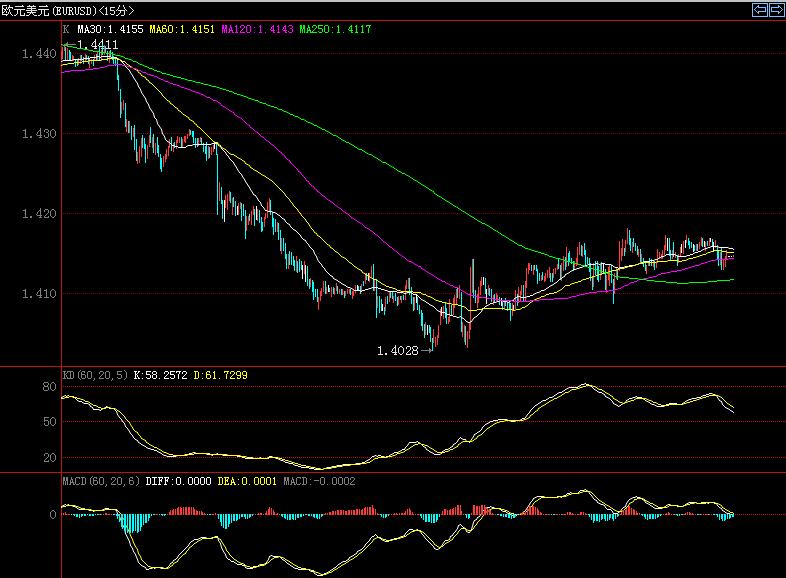Click the green MA250:1.4117 label
Screen dimensions: 786x578
[x=335, y=29]
